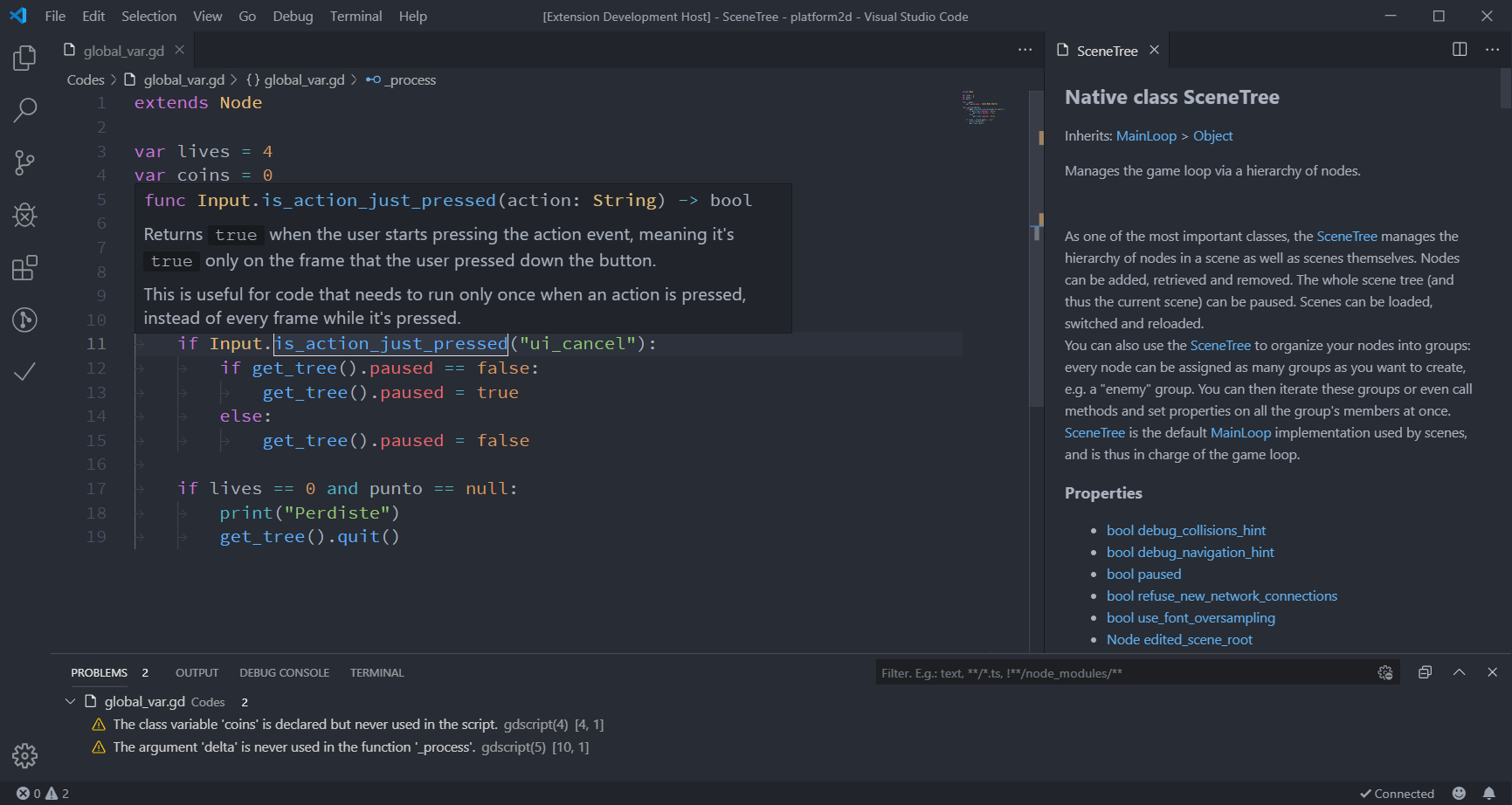Screen dimensions: 1512x805
Task: Open the editor actions overflow menu (ellipsis)
Action: pyautogui.click(x=1025, y=50)
